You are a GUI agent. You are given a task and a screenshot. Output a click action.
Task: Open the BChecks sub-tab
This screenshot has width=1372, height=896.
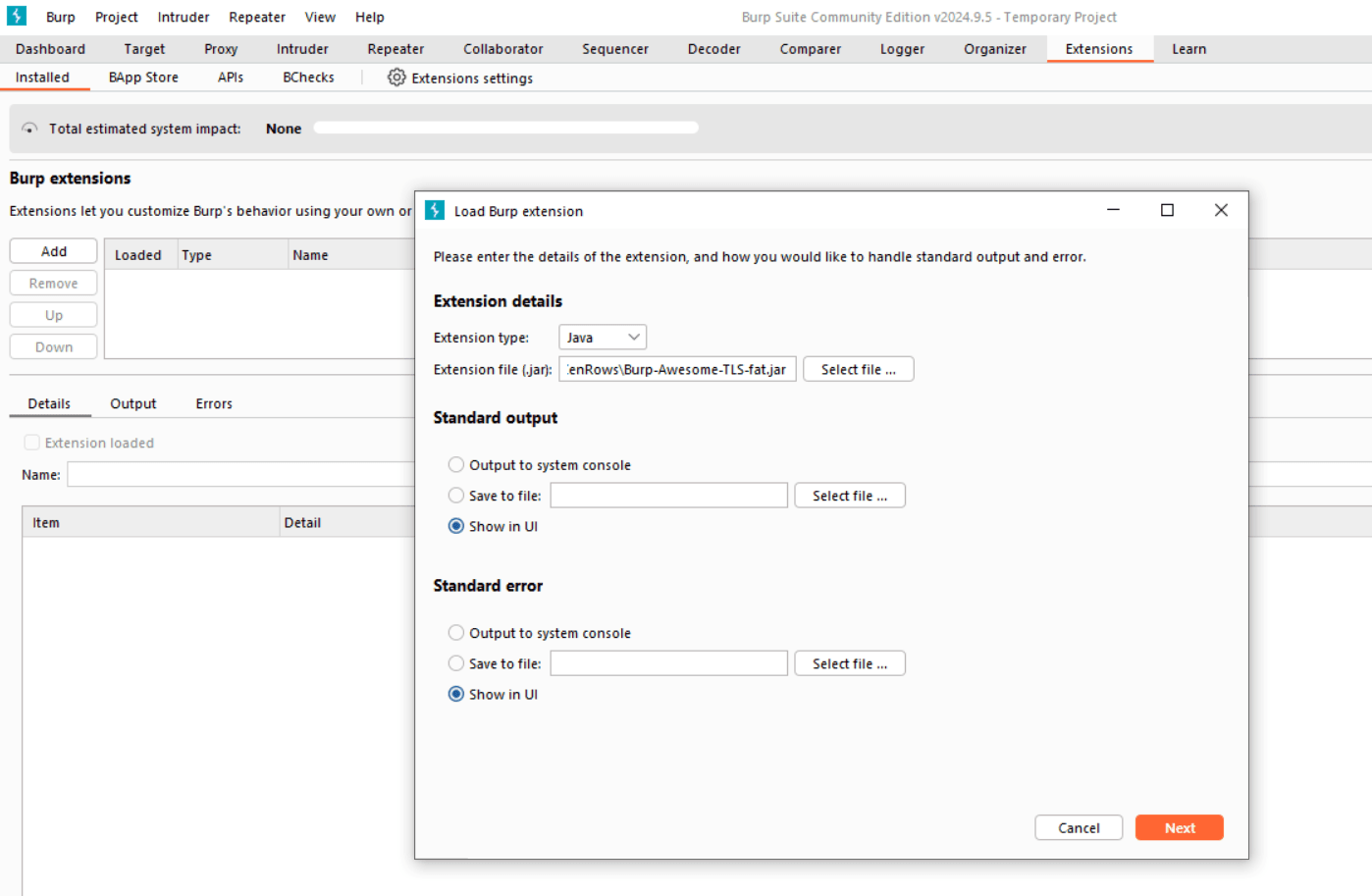click(308, 78)
